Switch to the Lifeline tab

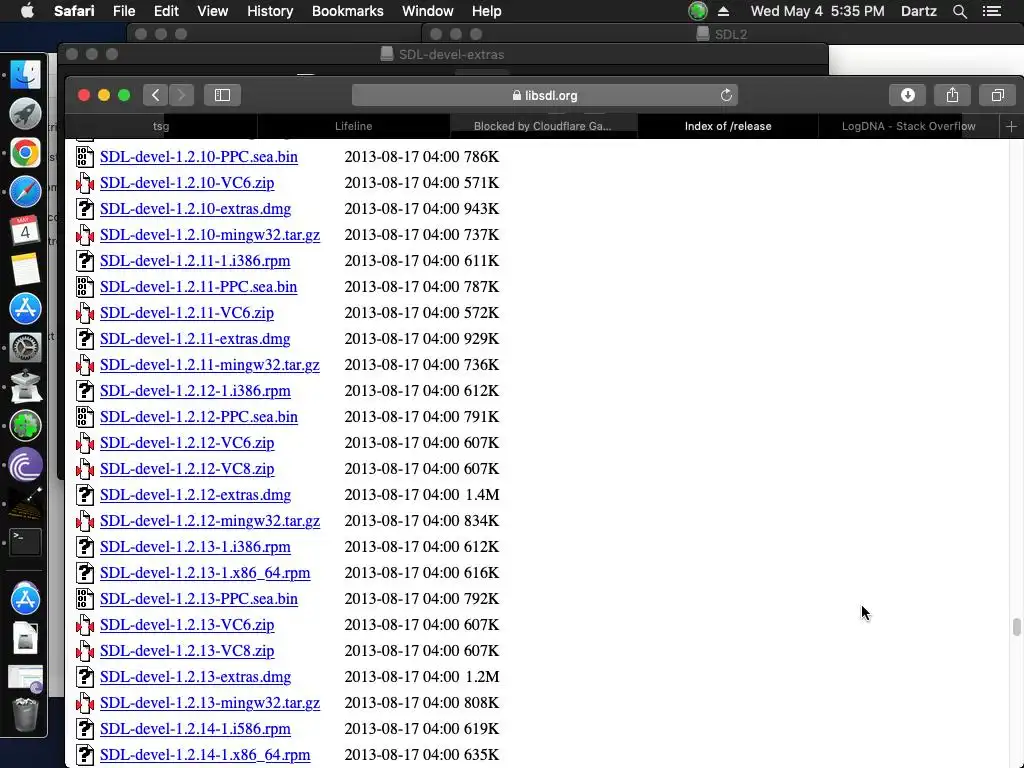pyautogui.click(x=353, y=126)
